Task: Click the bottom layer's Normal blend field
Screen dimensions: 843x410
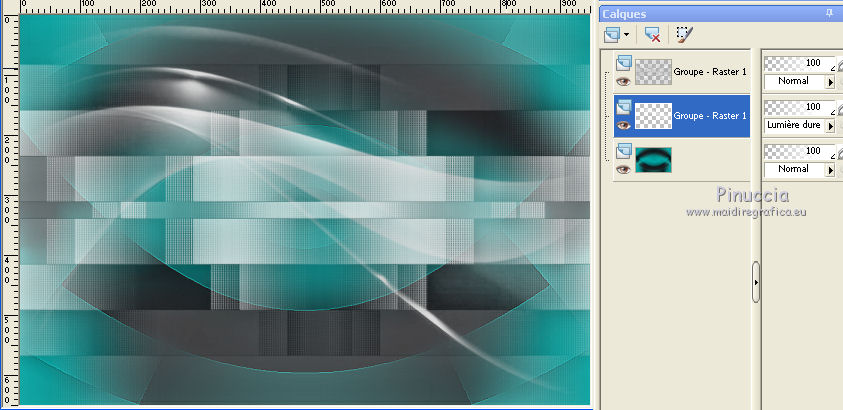Action: (795, 170)
